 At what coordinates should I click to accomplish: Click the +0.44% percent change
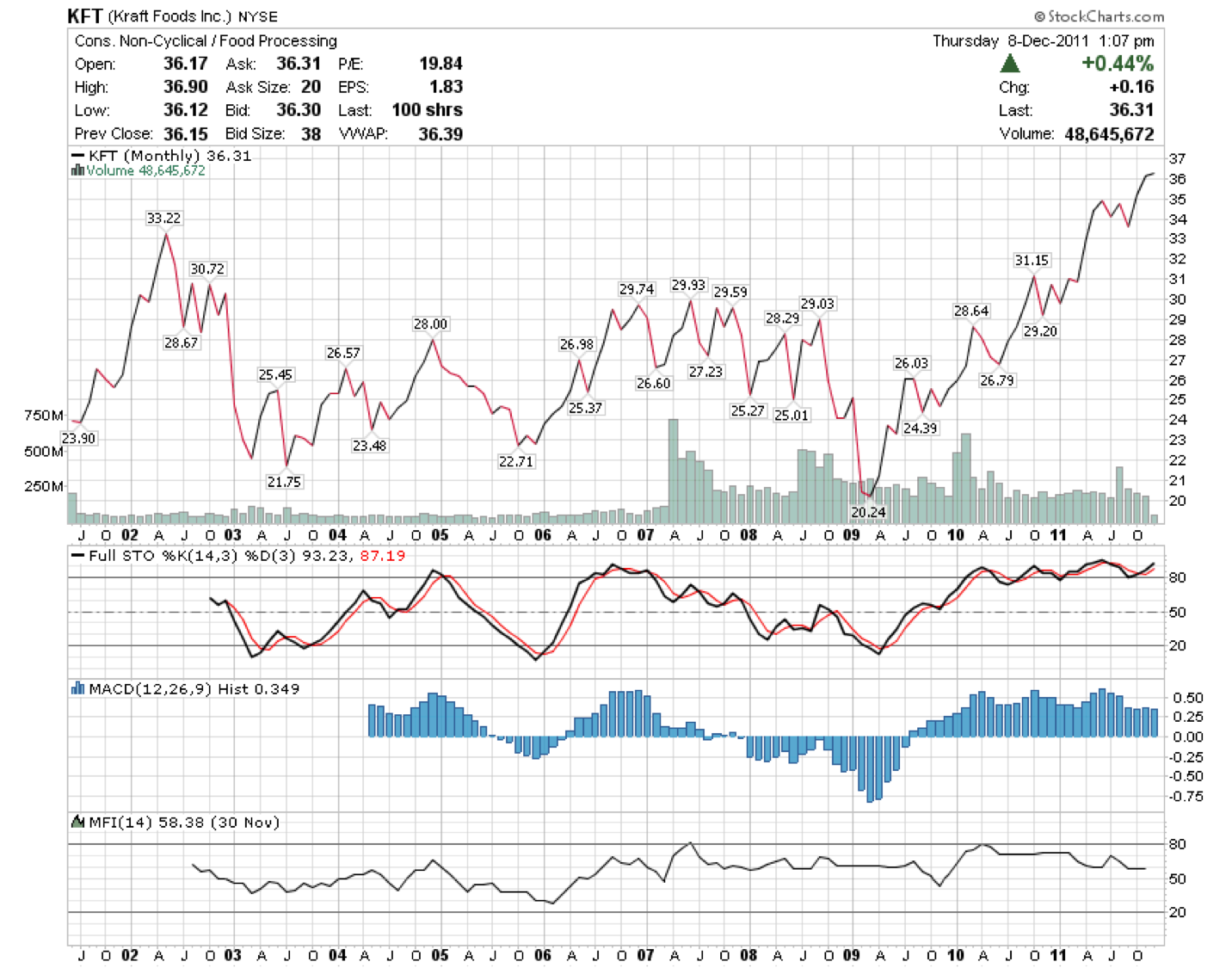pyautogui.click(x=1118, y=64)
